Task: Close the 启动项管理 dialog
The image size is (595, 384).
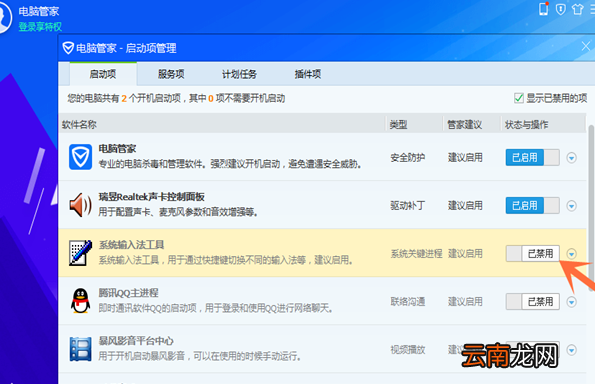Action: (586, 47)
